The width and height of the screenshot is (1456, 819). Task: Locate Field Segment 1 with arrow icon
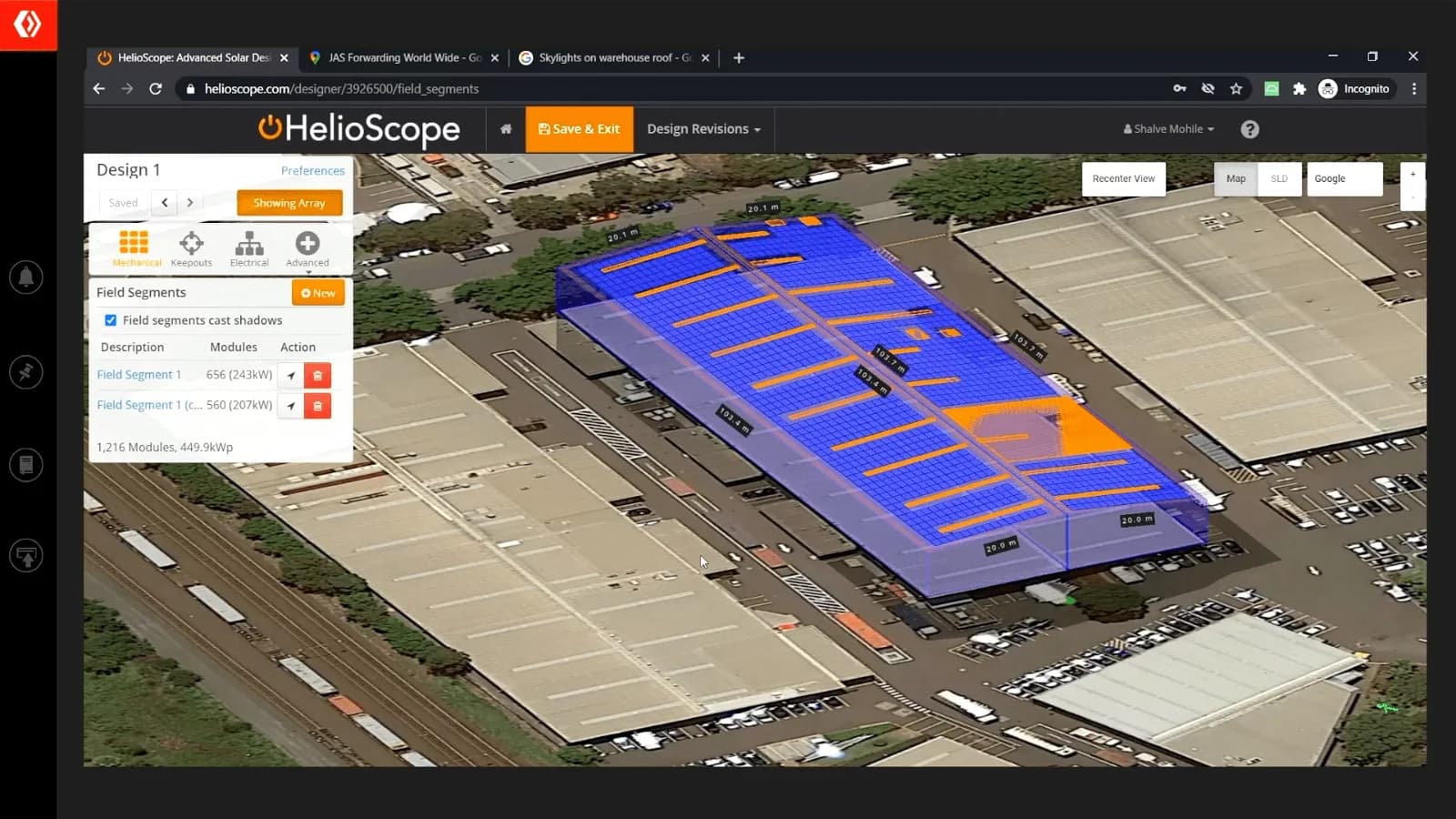click(291, 375)
